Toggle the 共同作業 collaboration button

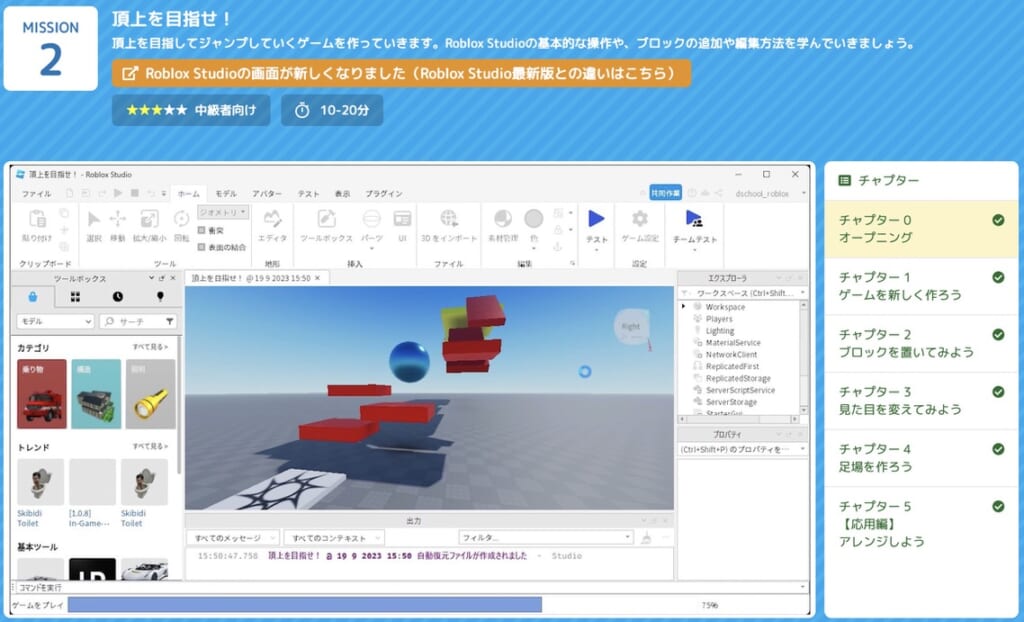pos(665,193)
